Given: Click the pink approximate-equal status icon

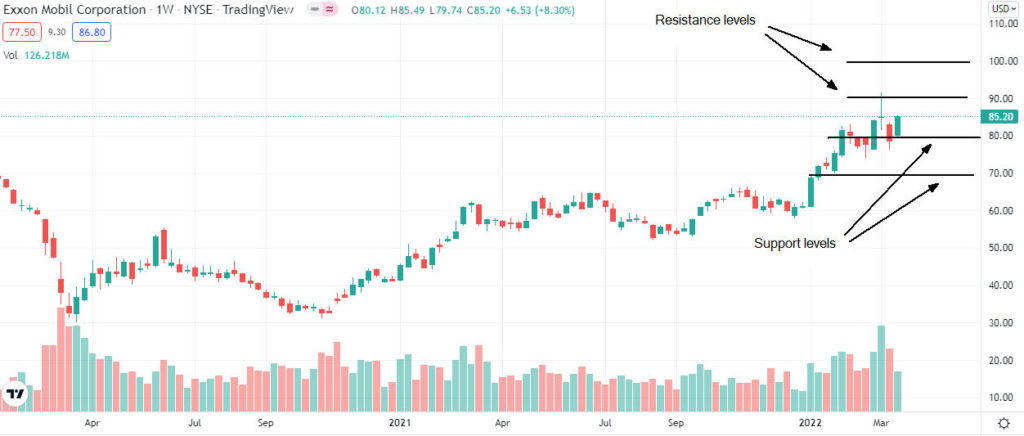Looking at the screenshot, I should tap(331, 10).
